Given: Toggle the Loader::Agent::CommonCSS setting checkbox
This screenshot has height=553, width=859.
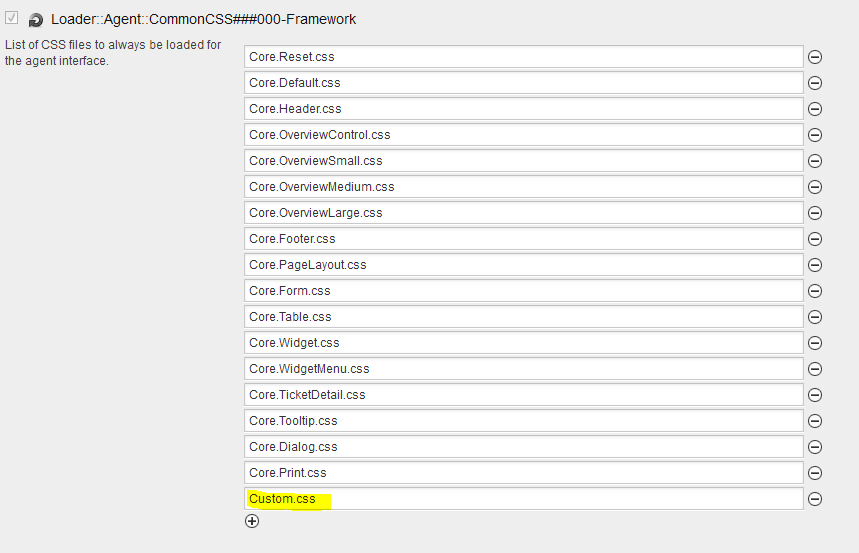Looking at the screenshot, I should click(12, 18).
